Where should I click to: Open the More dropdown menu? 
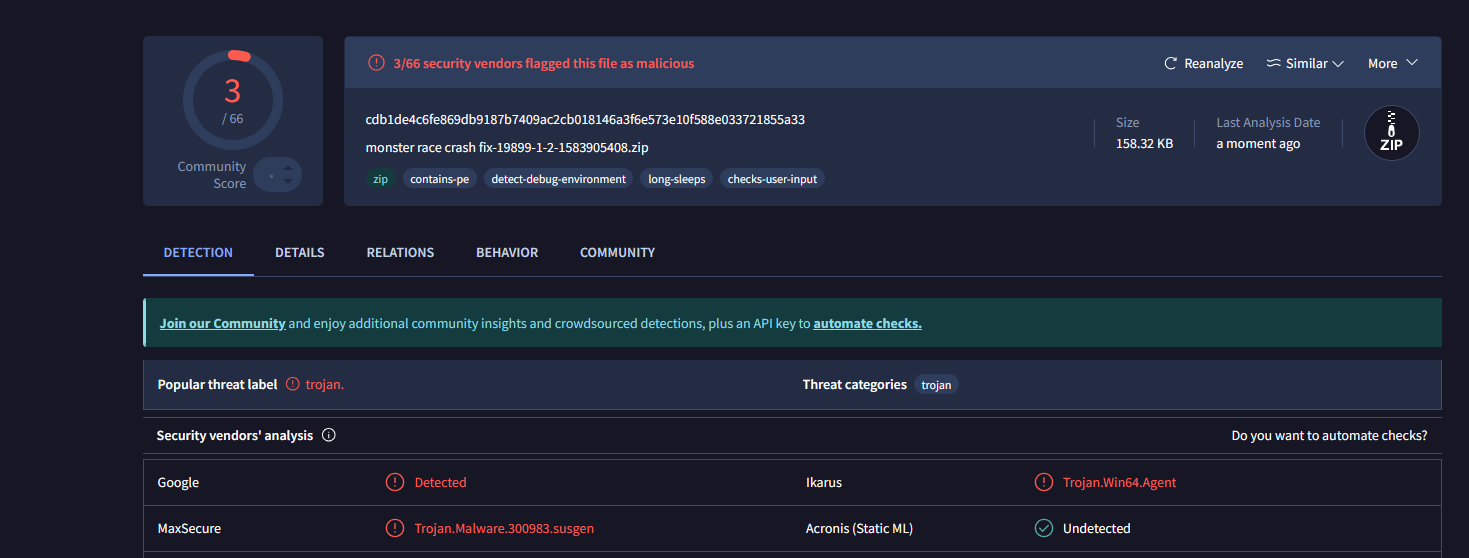1393,63
